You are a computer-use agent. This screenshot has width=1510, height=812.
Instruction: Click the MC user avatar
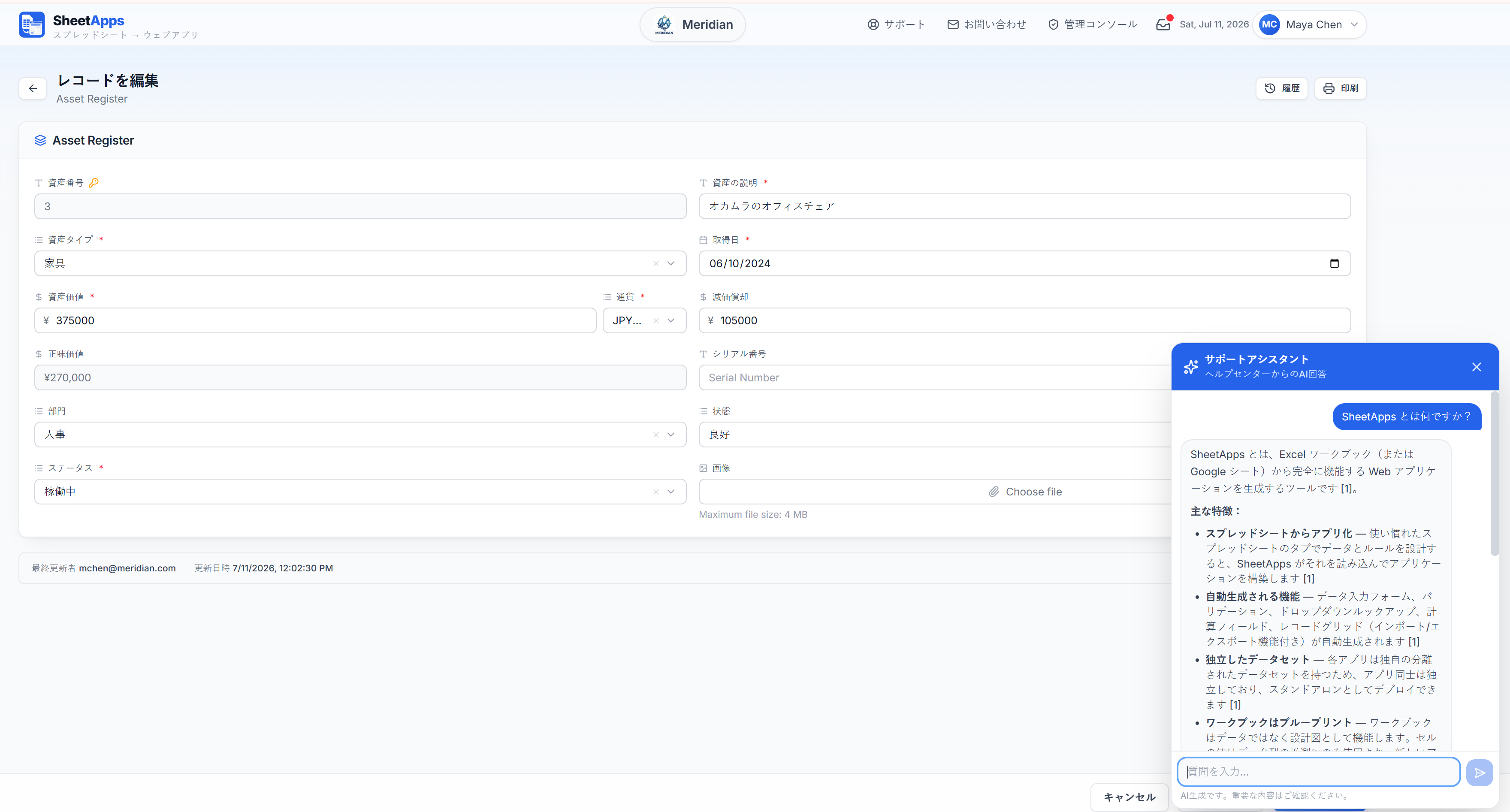[x=1269, y=24]
